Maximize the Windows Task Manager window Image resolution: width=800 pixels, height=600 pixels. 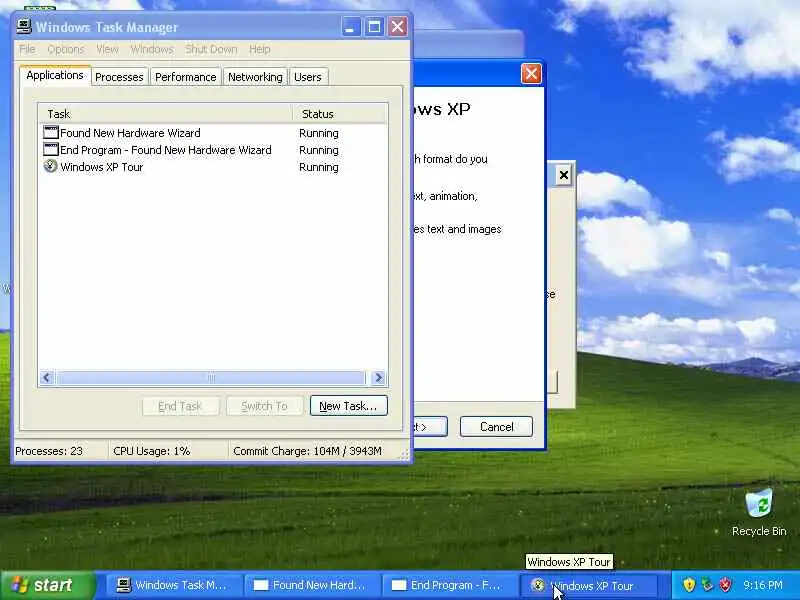374,27
